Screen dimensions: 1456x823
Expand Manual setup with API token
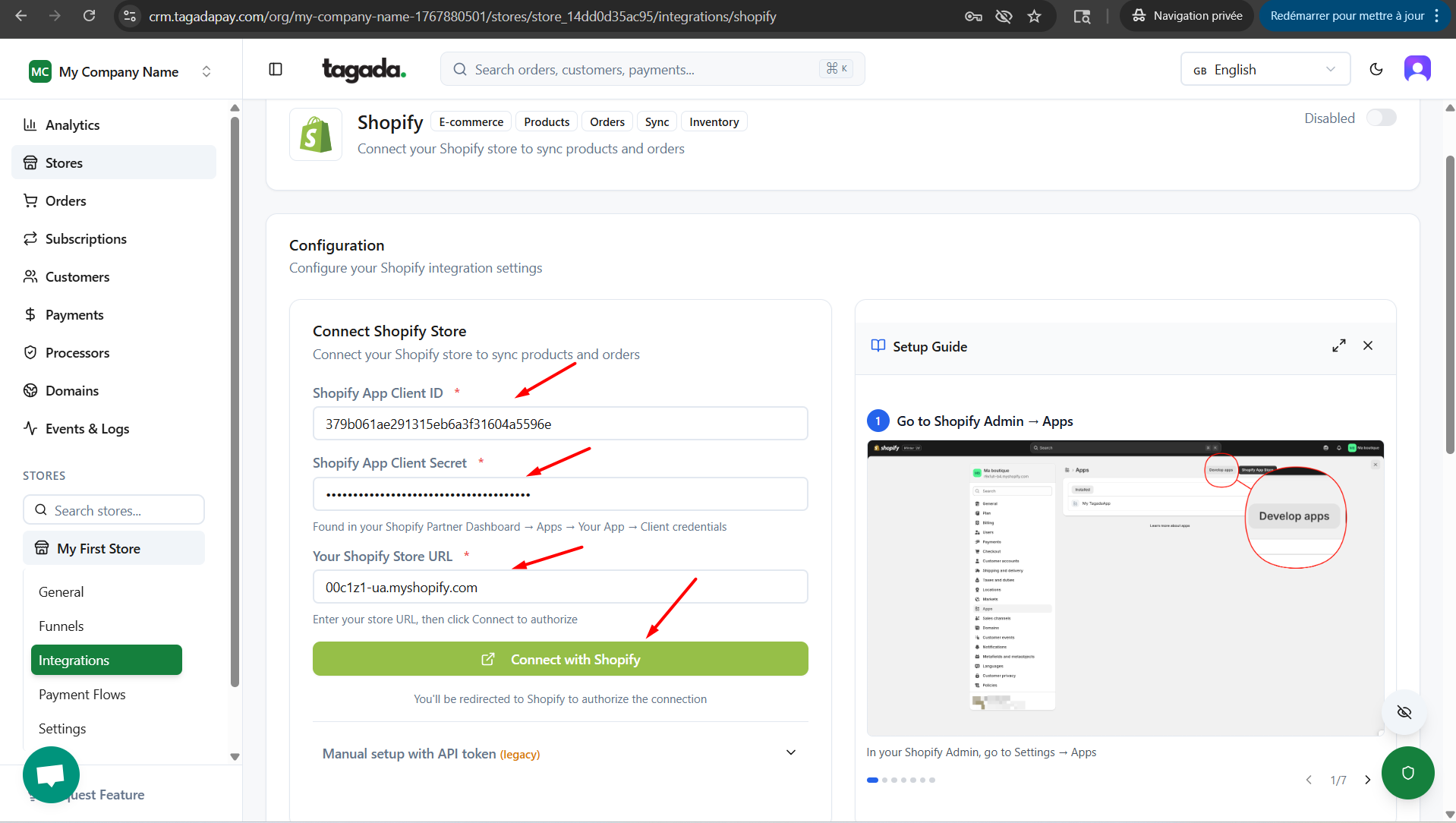pos(559,753)
